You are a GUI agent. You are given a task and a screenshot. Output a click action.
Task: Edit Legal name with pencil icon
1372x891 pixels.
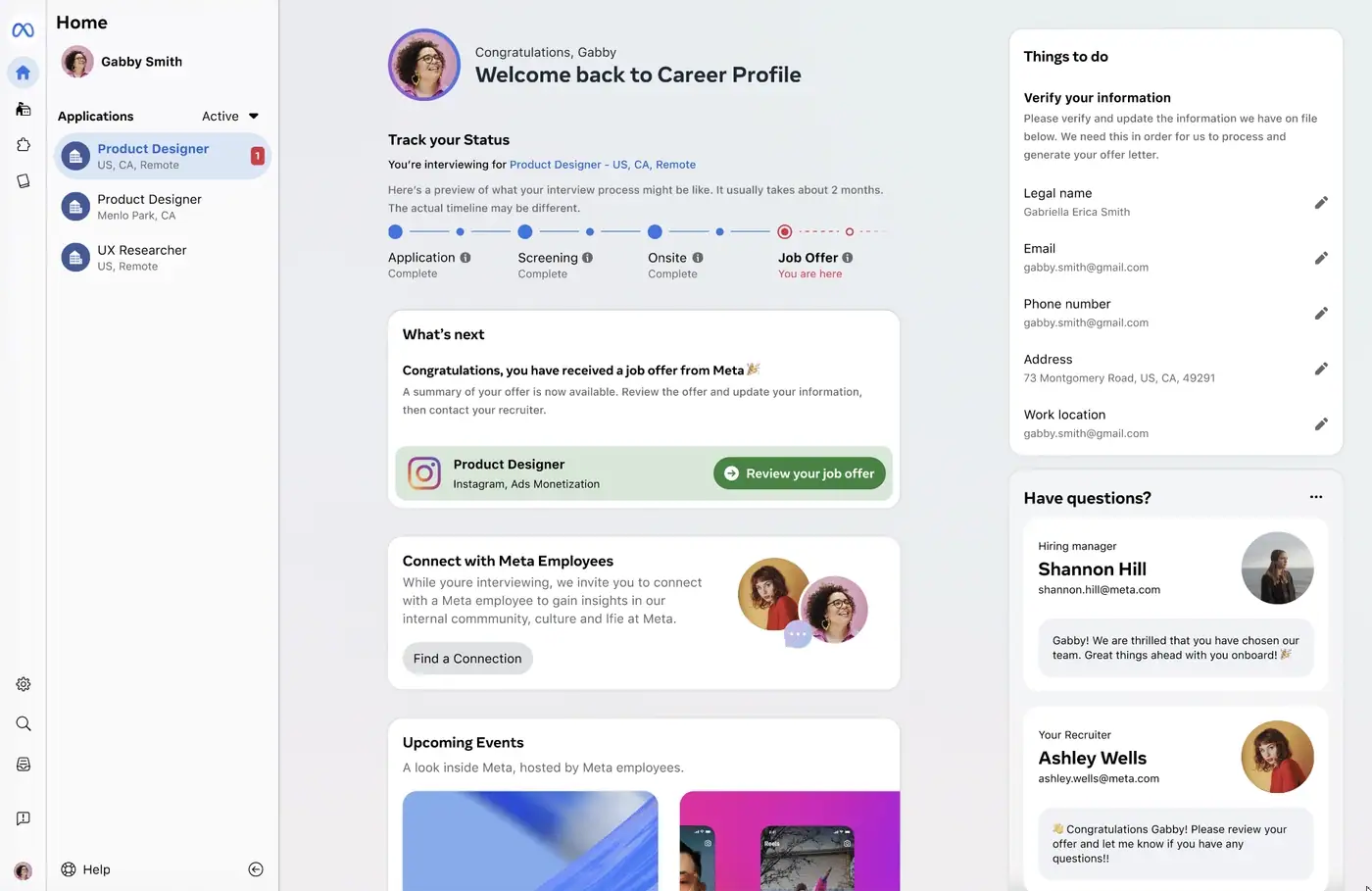[x=1321, y=203]
